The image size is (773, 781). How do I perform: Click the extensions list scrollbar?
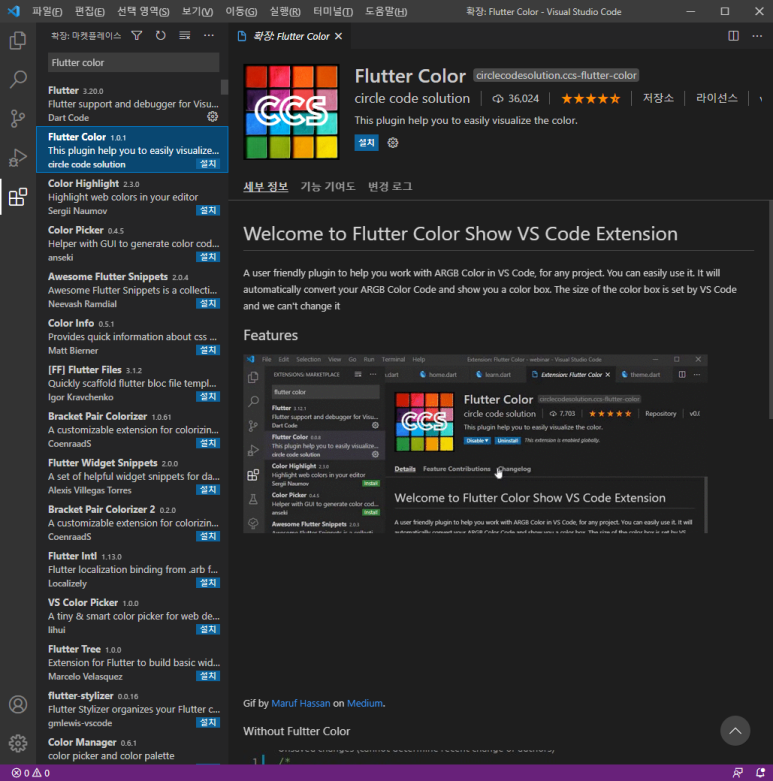coord(225,87)
